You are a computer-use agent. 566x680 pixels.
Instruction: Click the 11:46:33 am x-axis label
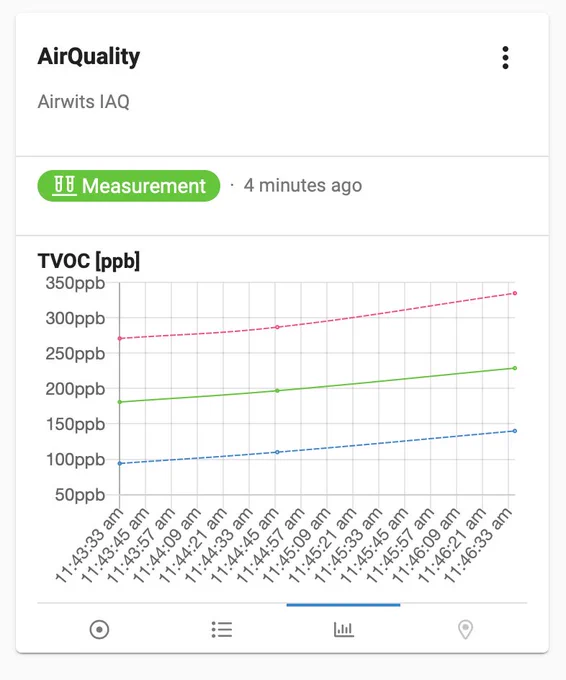tap(478, 545)
